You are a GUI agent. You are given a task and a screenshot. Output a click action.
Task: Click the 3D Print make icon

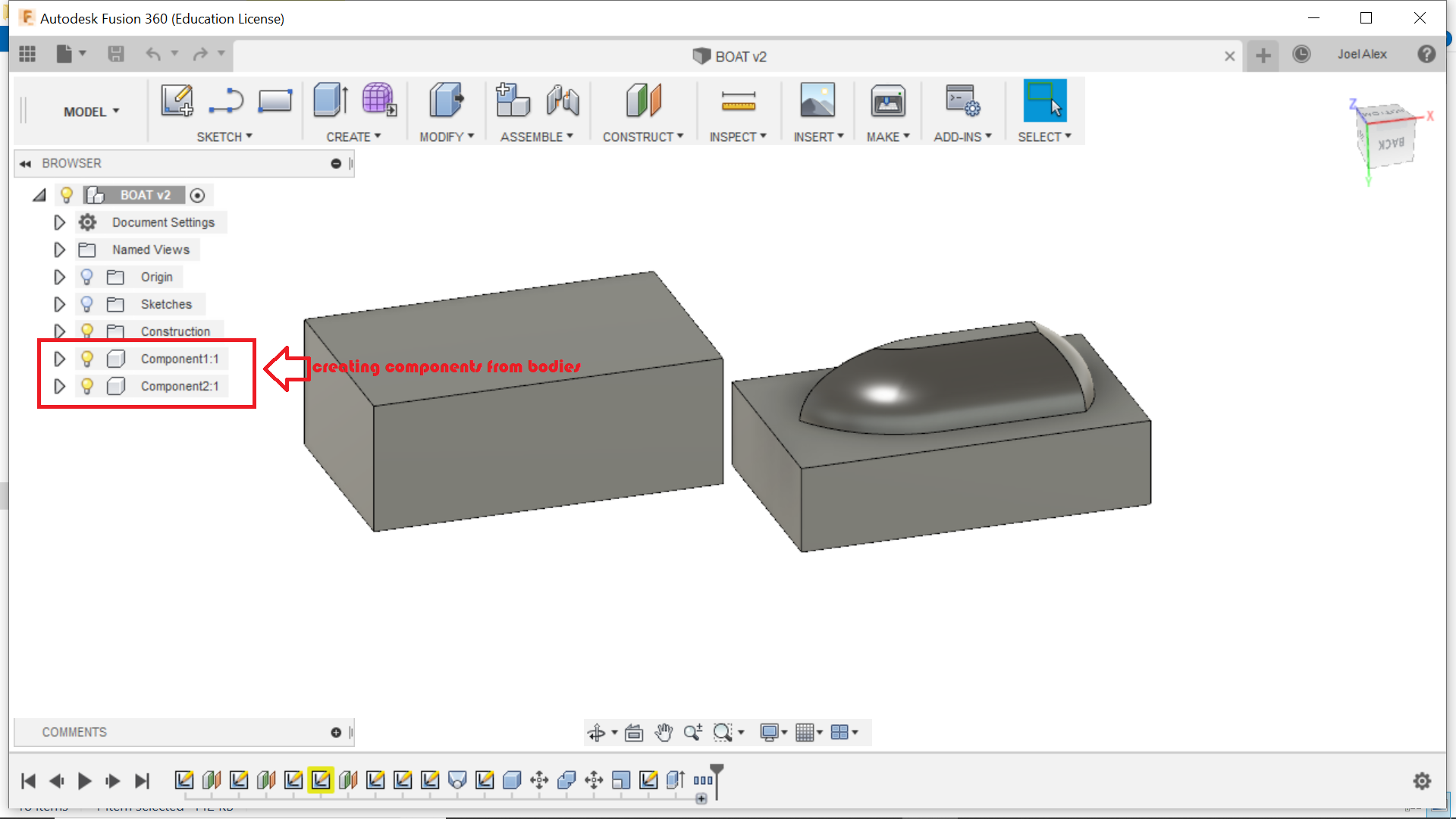(887, 100)
